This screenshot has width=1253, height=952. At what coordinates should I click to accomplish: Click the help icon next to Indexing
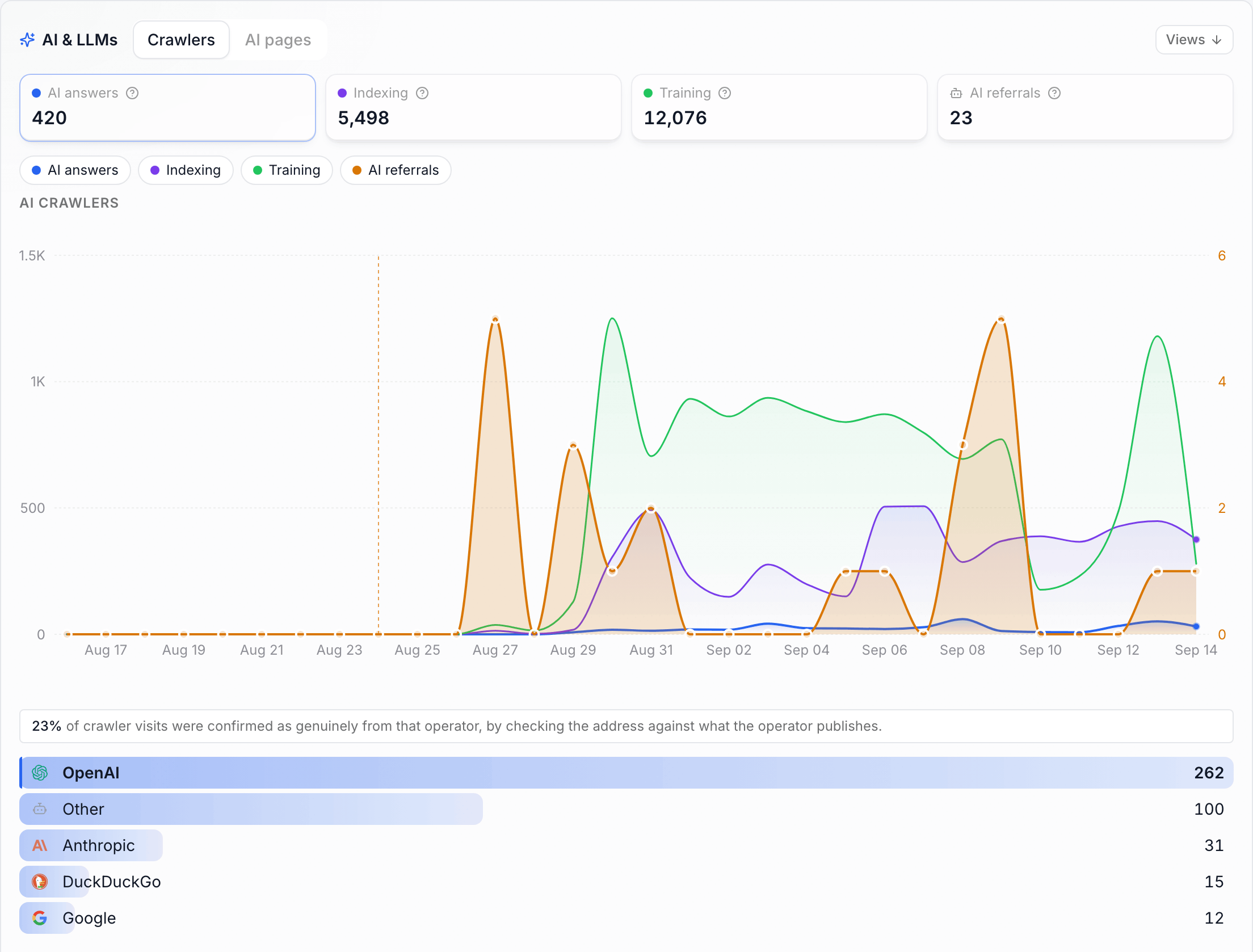422,93
